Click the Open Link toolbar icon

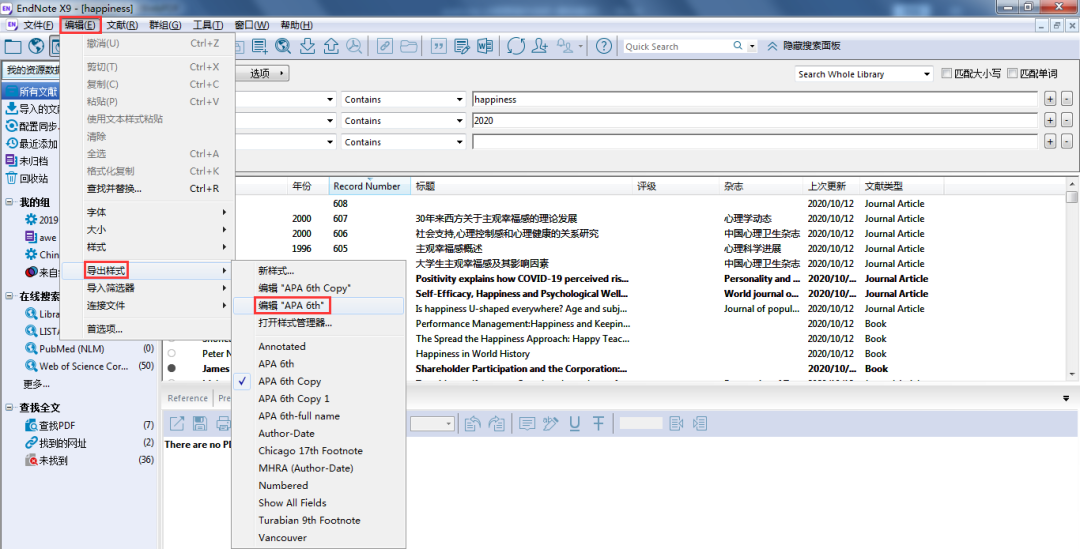pos(384,46)
